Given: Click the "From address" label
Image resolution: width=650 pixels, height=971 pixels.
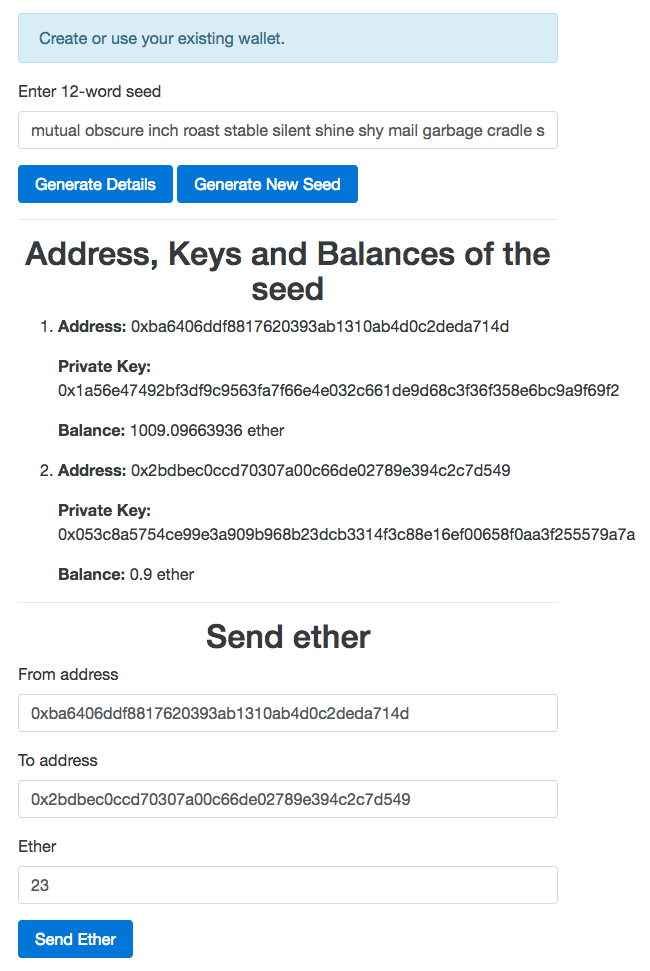Looking at the screenshot, I should 68,674.
